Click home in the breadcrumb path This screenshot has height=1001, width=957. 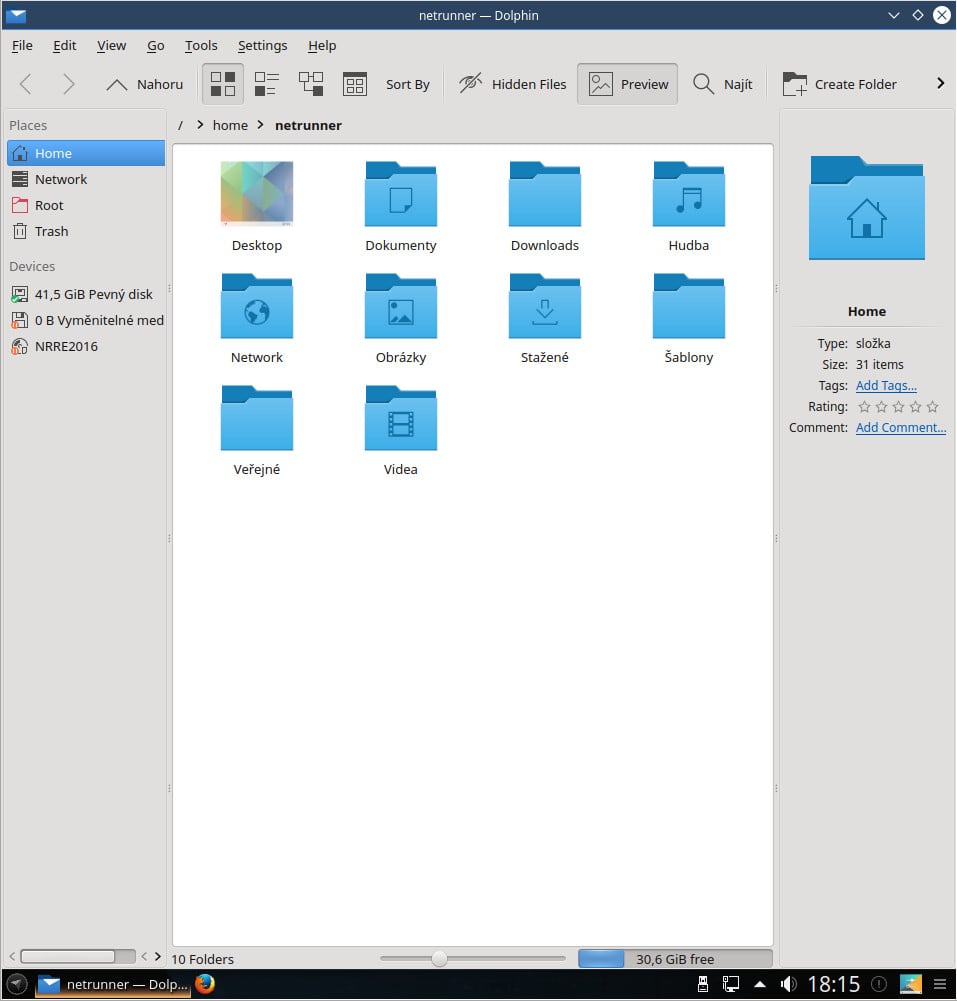[x=230, y=126]
